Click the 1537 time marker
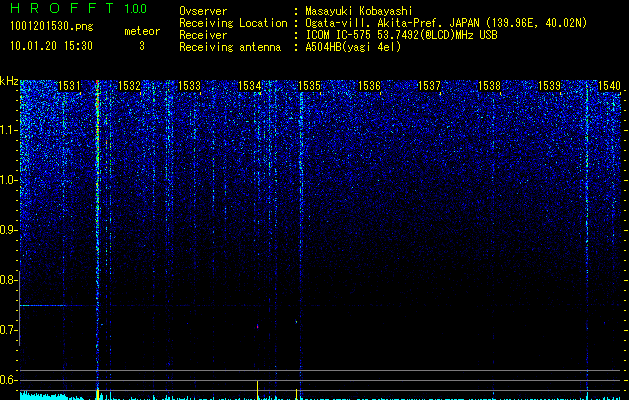Screen dimensions: 629x400 click(429, 85)
